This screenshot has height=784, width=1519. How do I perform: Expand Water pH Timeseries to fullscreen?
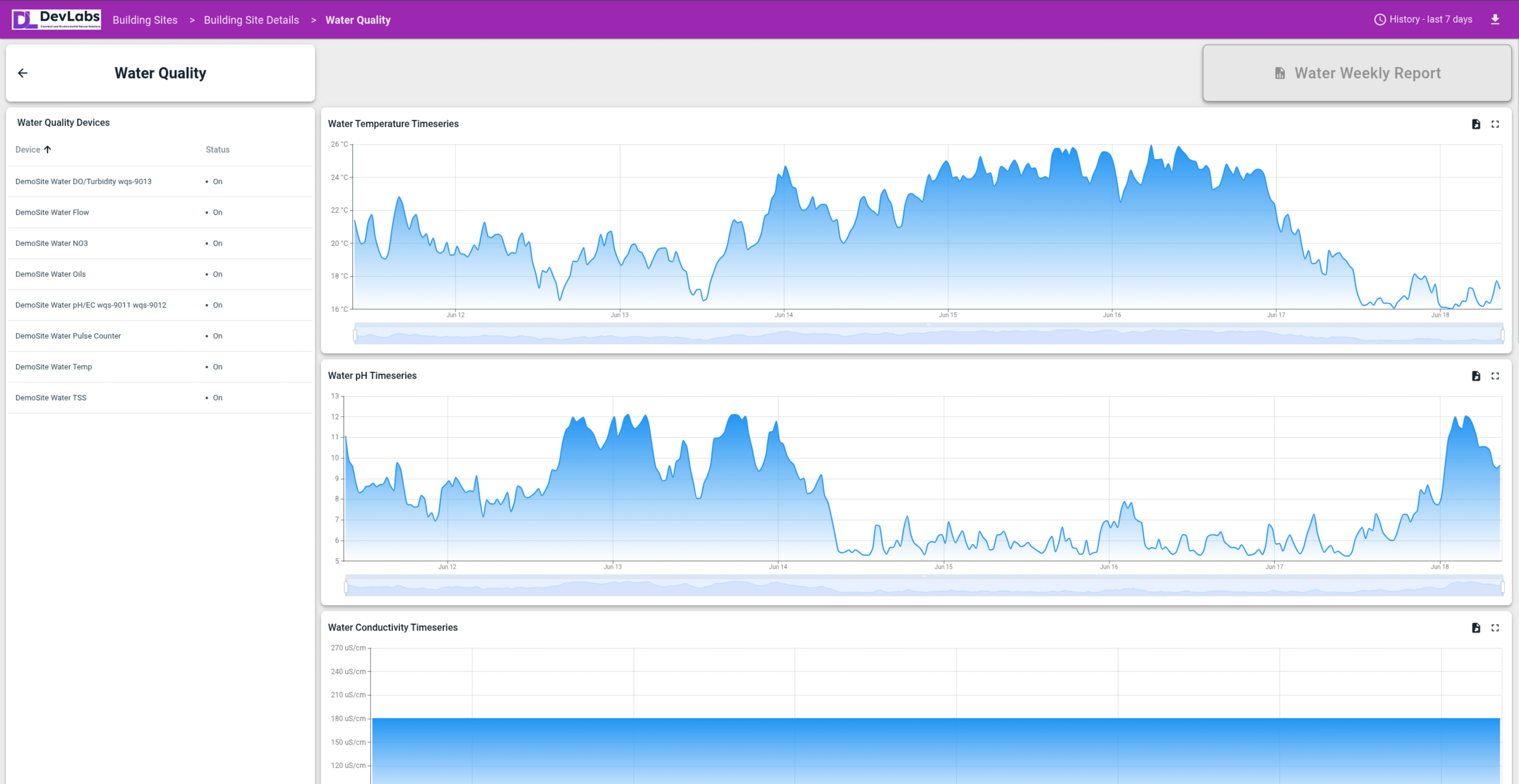[x=1495, y=376]
